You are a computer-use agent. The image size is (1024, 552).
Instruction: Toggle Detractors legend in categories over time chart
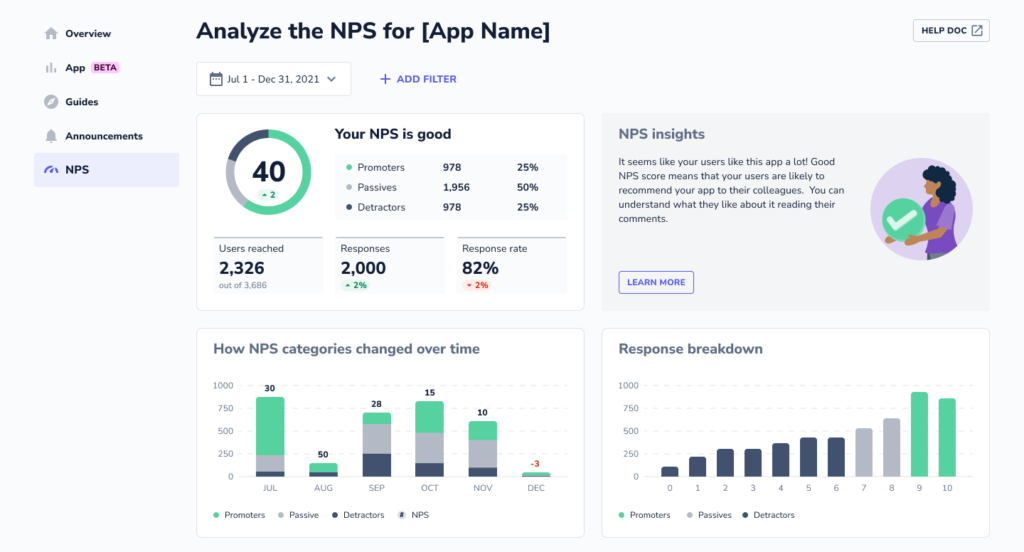358,515
